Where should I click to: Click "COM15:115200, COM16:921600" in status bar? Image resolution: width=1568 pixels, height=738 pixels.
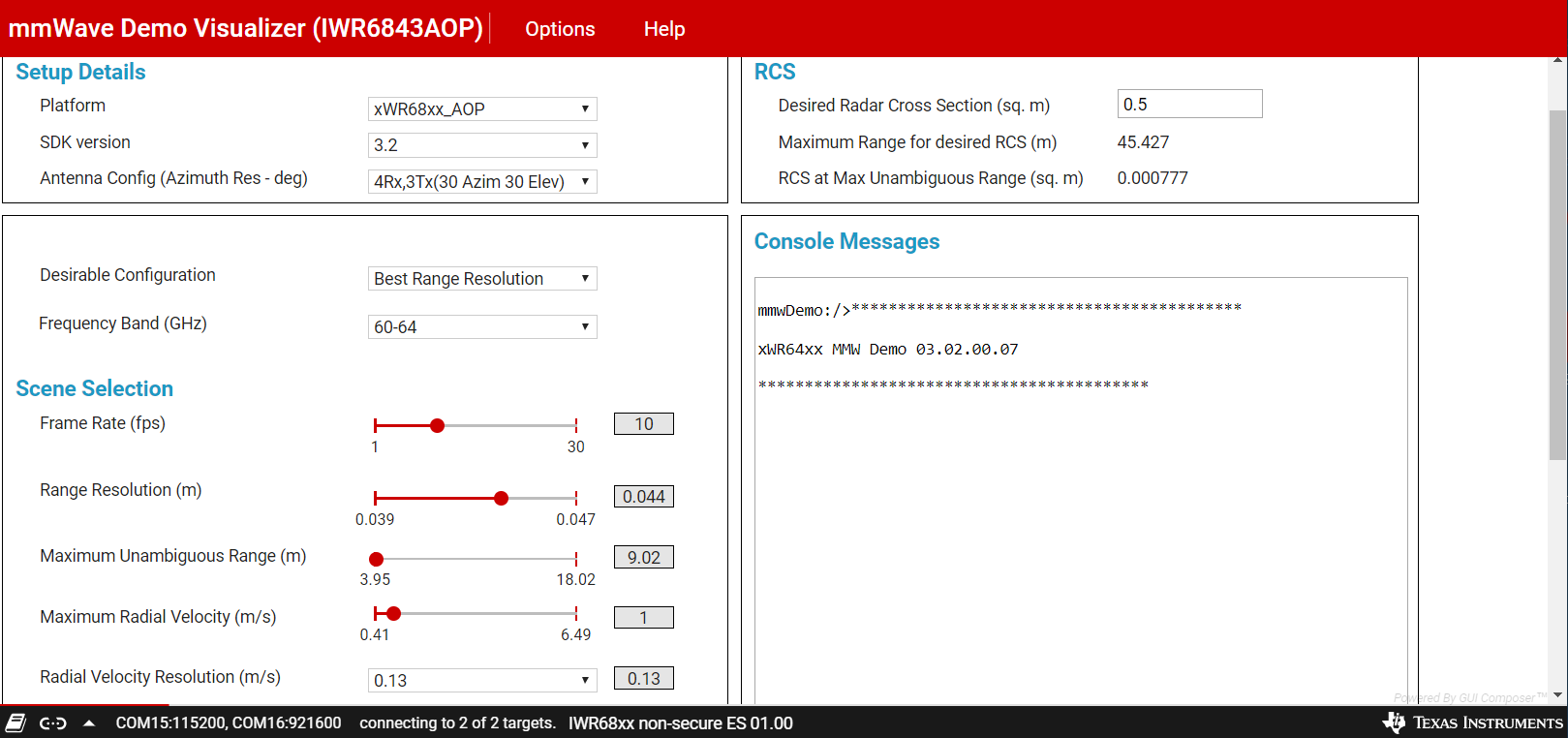tap(229, 723)
